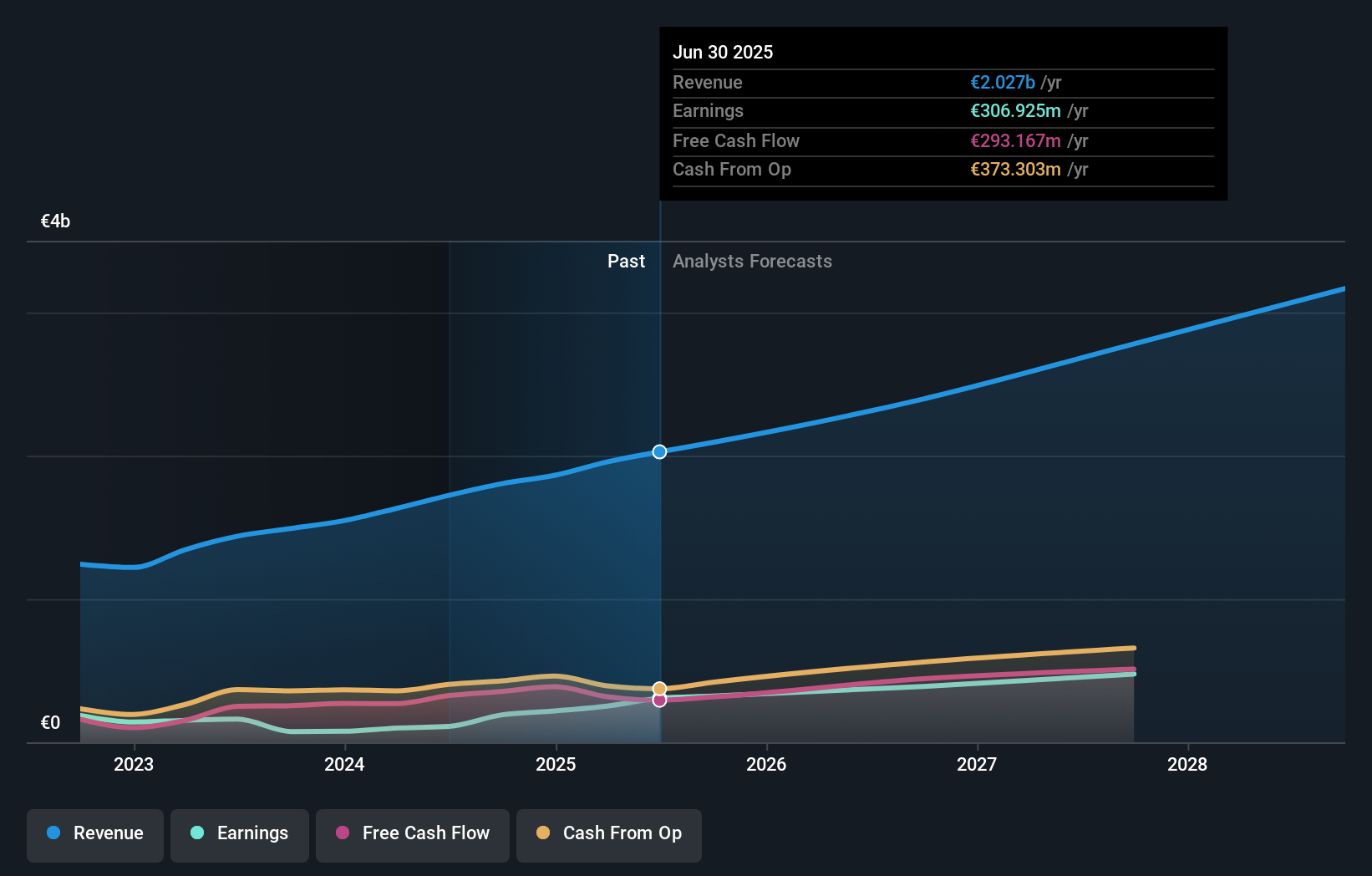
Task: Toggle the Revenue series visibility
Action: pos(94,835)
